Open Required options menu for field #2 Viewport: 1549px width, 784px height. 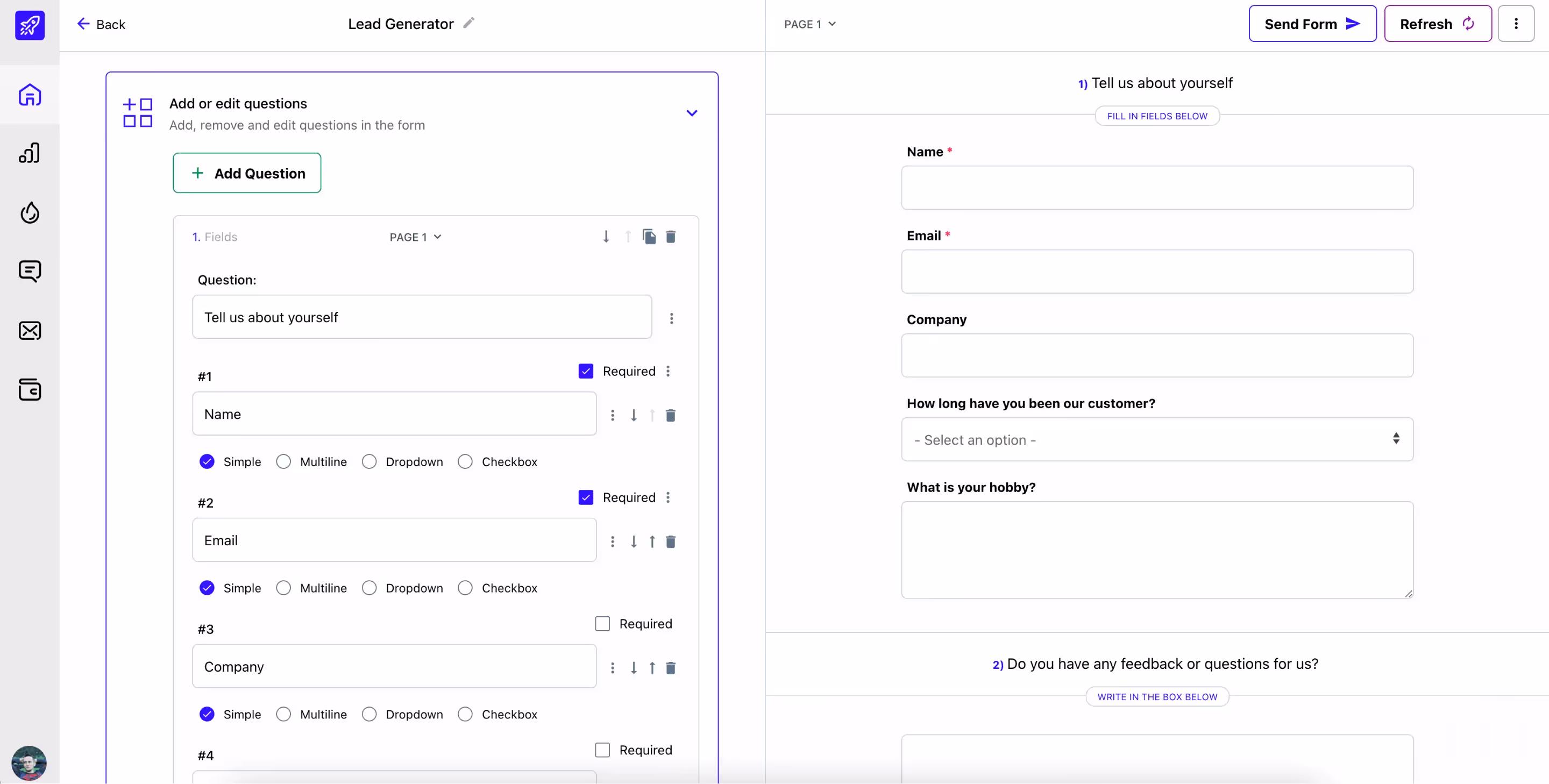tap(667, 497)
